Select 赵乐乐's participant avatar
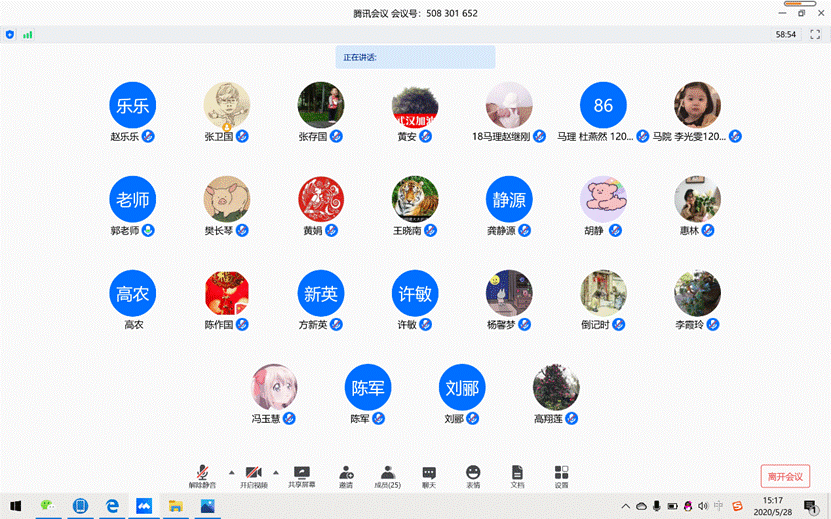 pos(132,105)
